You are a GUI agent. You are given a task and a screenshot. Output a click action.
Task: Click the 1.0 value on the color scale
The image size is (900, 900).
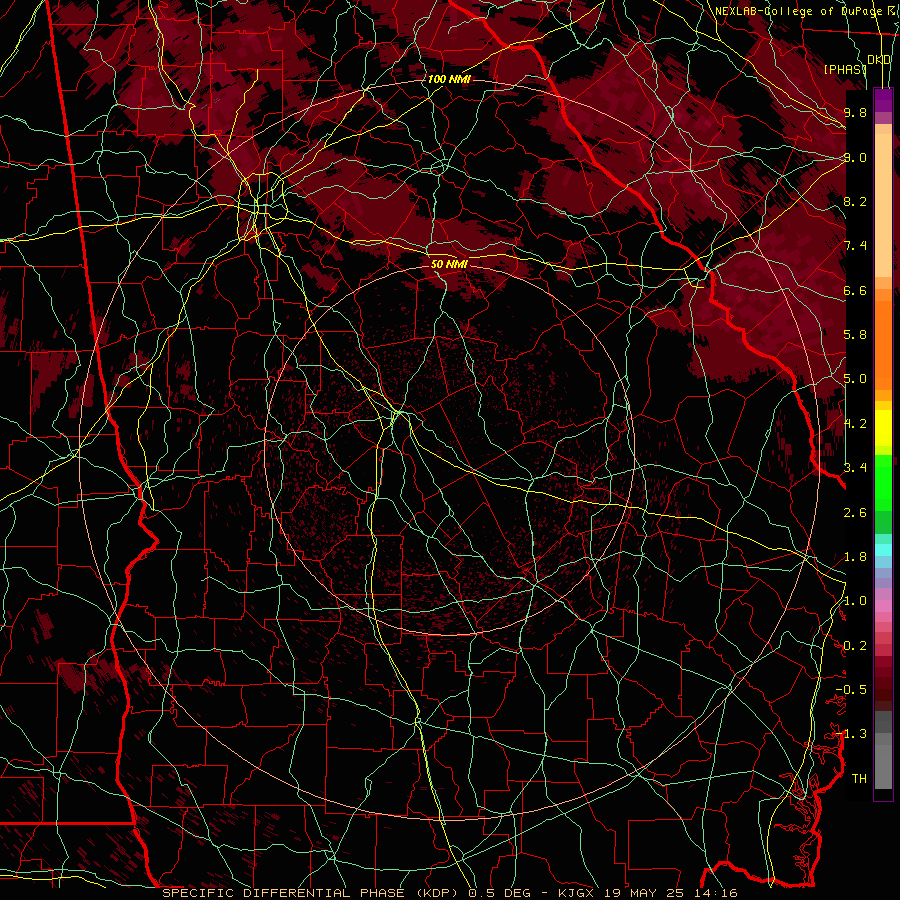pyautogui.click(x=855, y=601)
